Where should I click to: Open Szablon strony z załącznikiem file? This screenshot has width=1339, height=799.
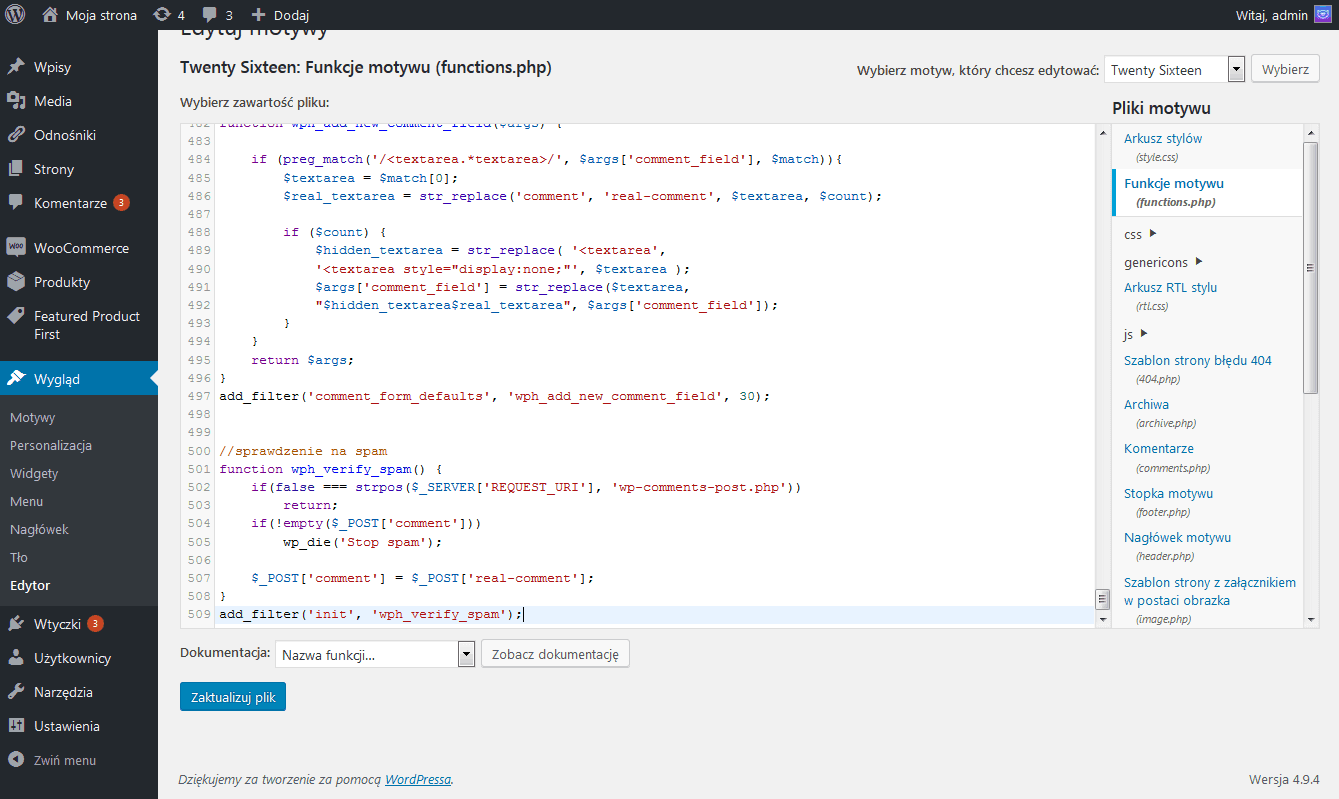(x=1210, y=591)
